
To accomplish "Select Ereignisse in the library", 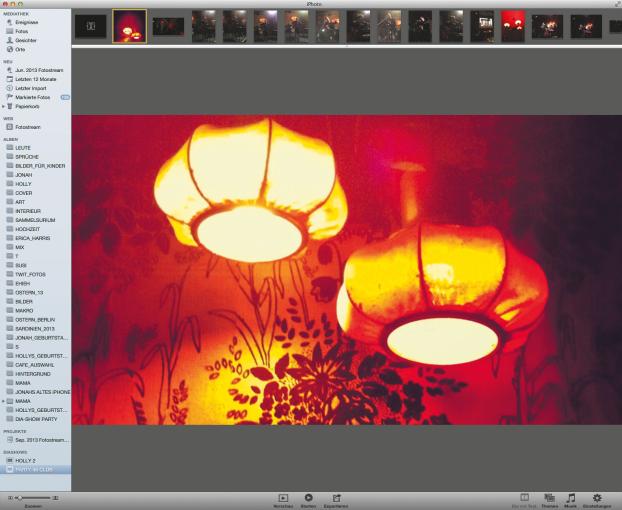I will 26,21.
